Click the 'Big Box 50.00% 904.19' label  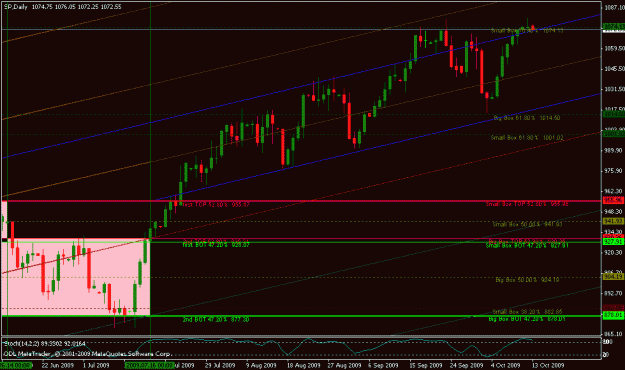[x=527, y=280]
